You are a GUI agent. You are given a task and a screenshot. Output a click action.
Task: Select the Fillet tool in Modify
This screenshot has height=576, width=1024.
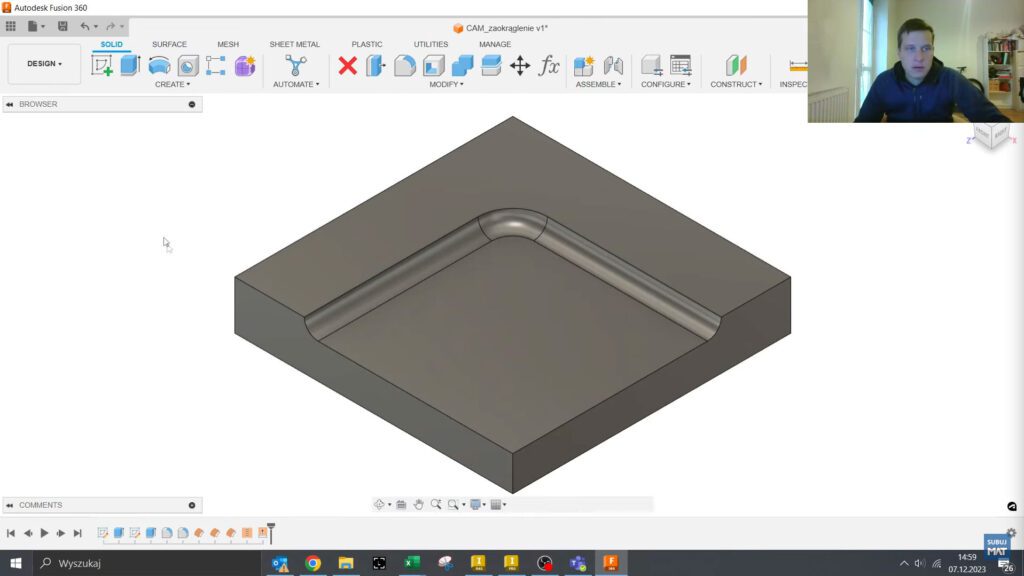(405, 66)
